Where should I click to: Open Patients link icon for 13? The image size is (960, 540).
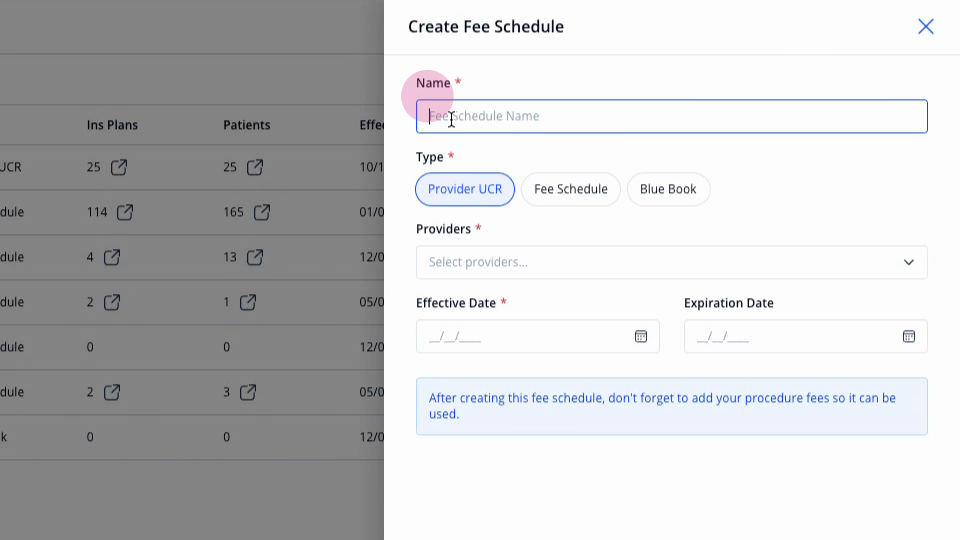255,257
